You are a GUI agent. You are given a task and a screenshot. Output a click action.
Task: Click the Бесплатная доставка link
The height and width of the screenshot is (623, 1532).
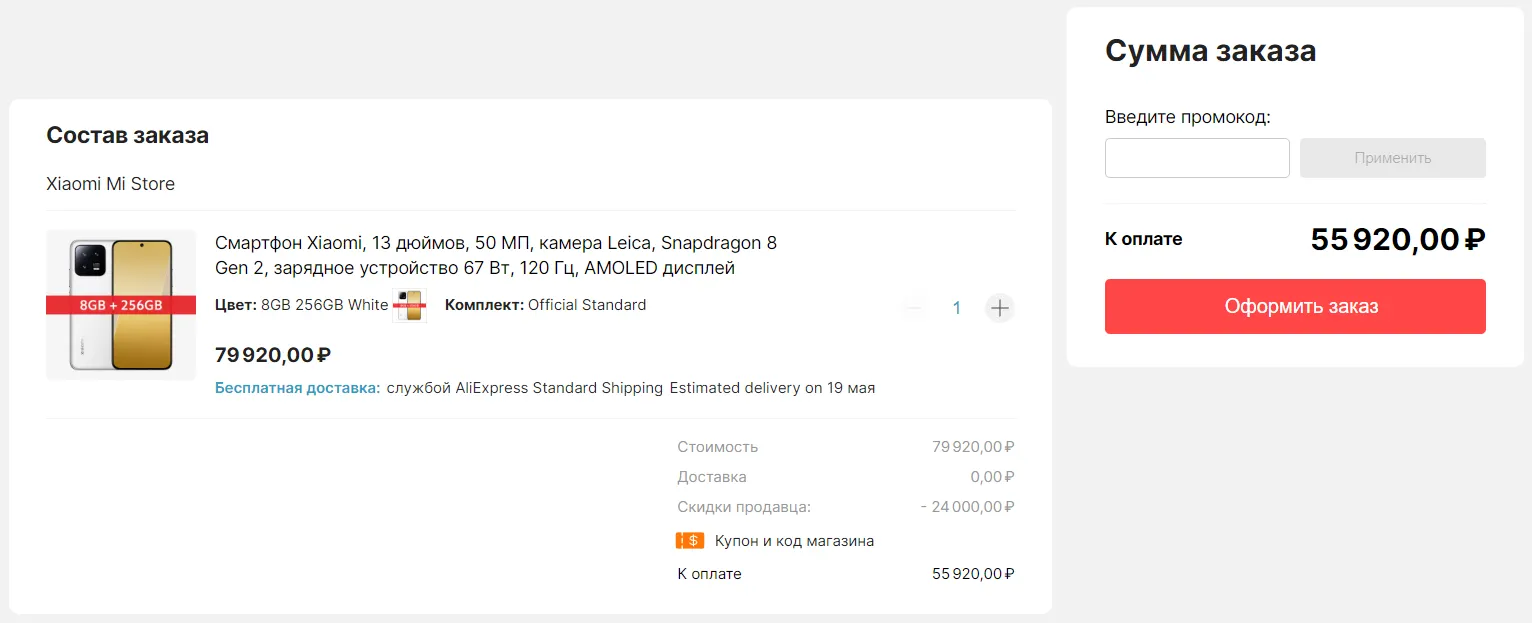(x=297, y=388)
